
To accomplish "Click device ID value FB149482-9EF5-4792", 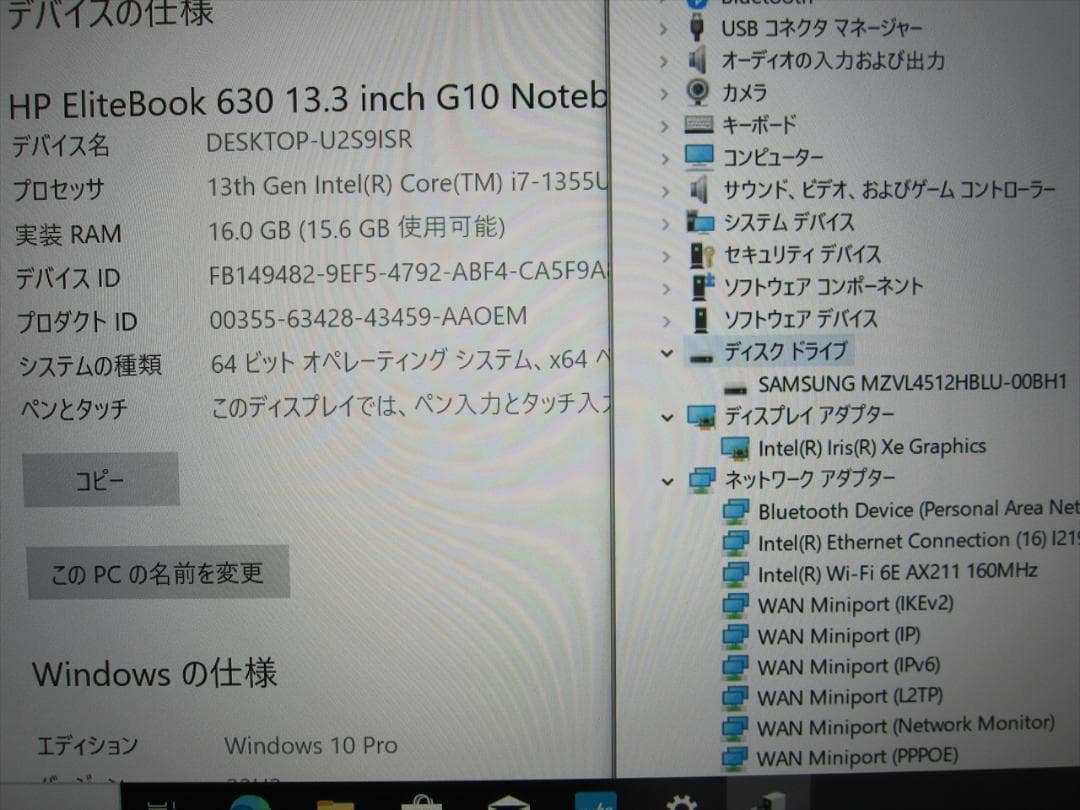I will [408, 273].
